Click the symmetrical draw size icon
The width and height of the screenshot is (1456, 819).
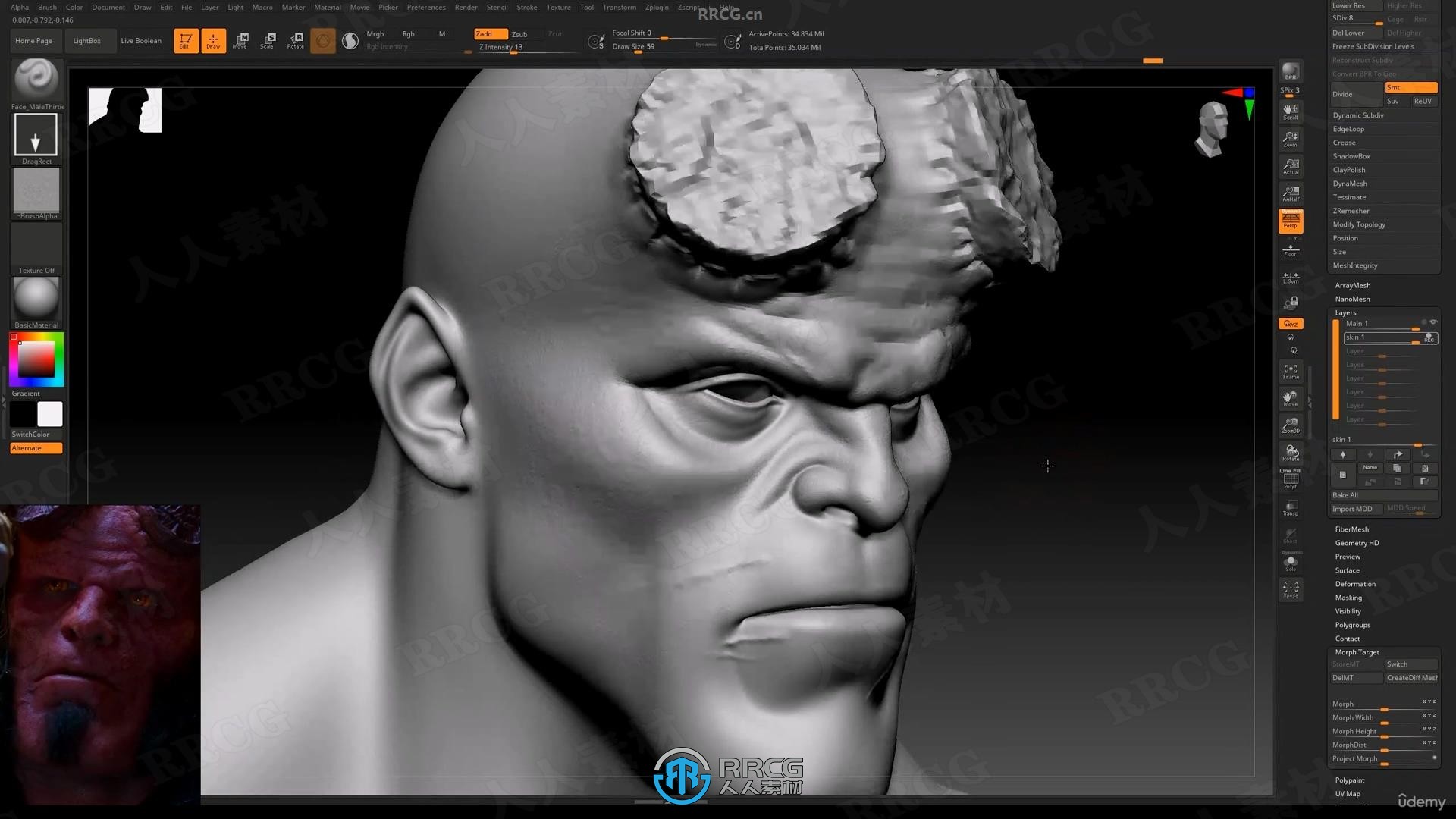pos(596,42)
